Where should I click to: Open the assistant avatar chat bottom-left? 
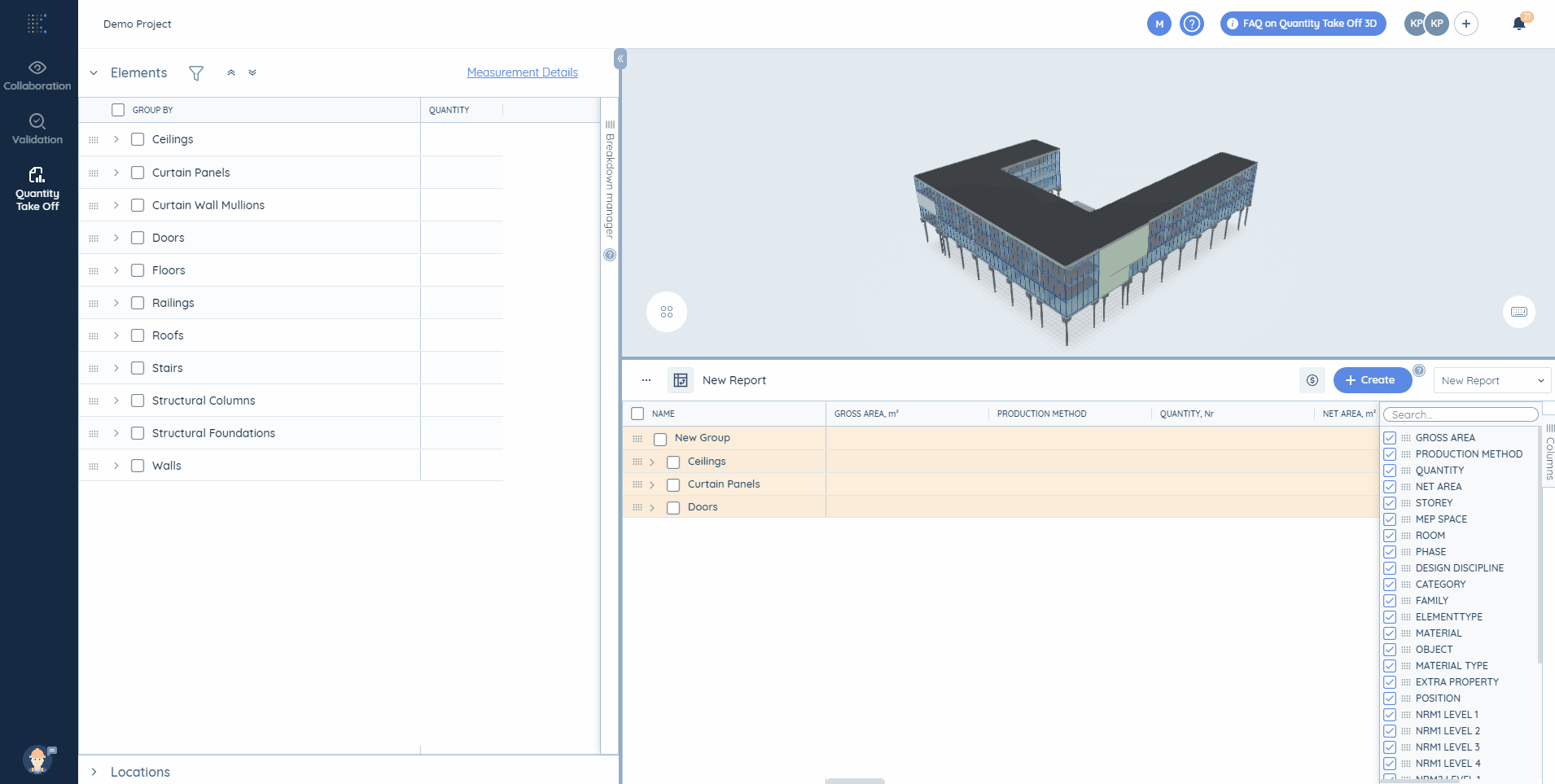click(x=37, y=760)
